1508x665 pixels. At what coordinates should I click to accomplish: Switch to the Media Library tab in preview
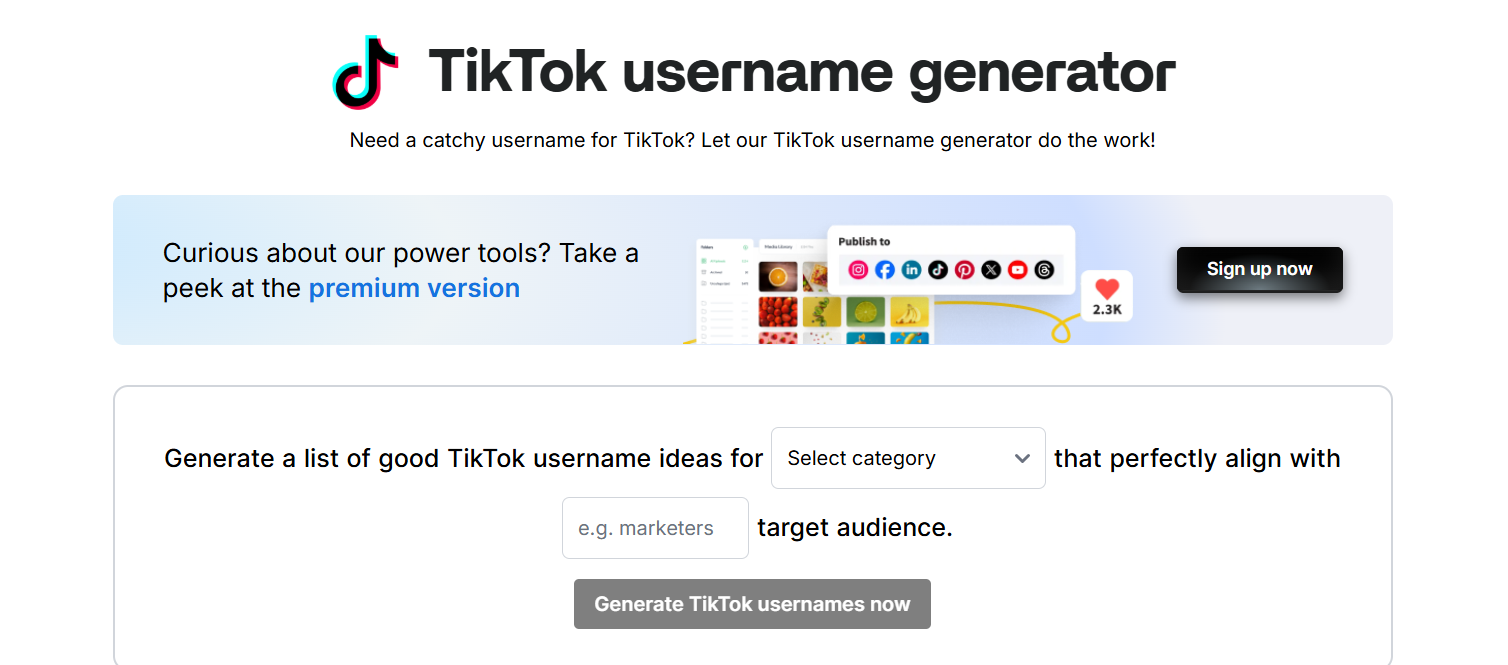point(779,246)
